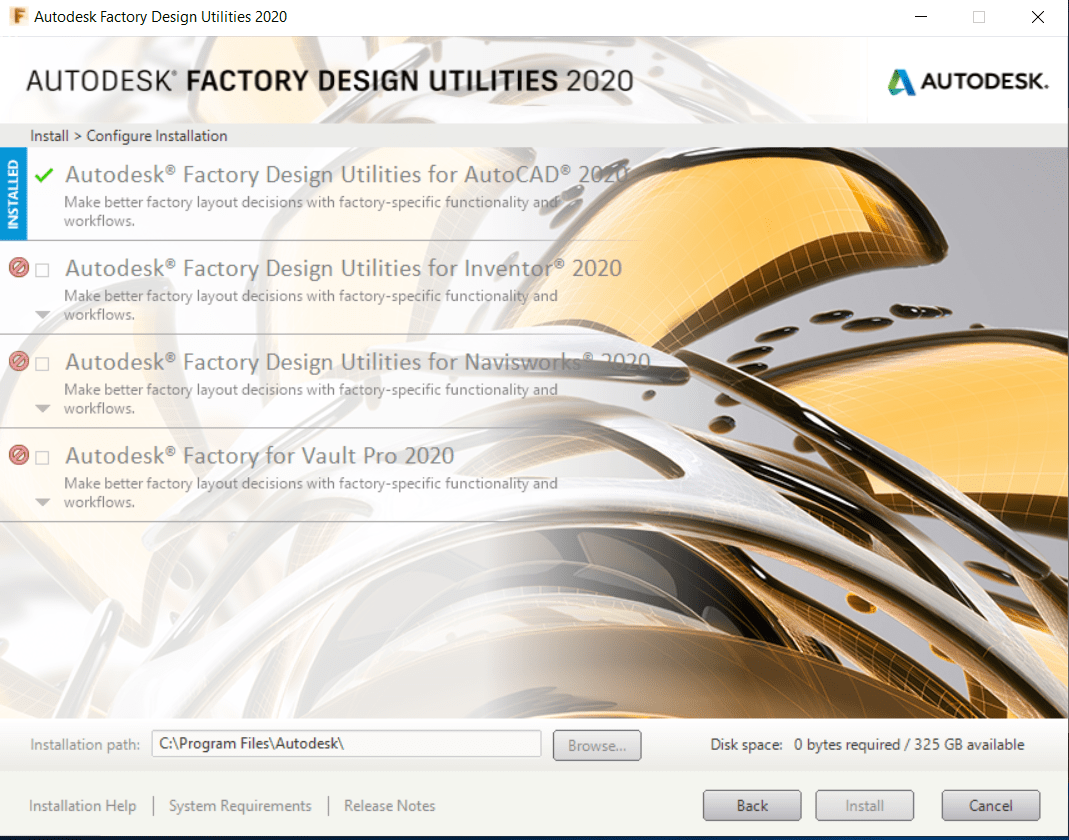The height and width of the screenshot is (840, 1069).
Task: Open the System Requirements link
Action: coord(240,805)
